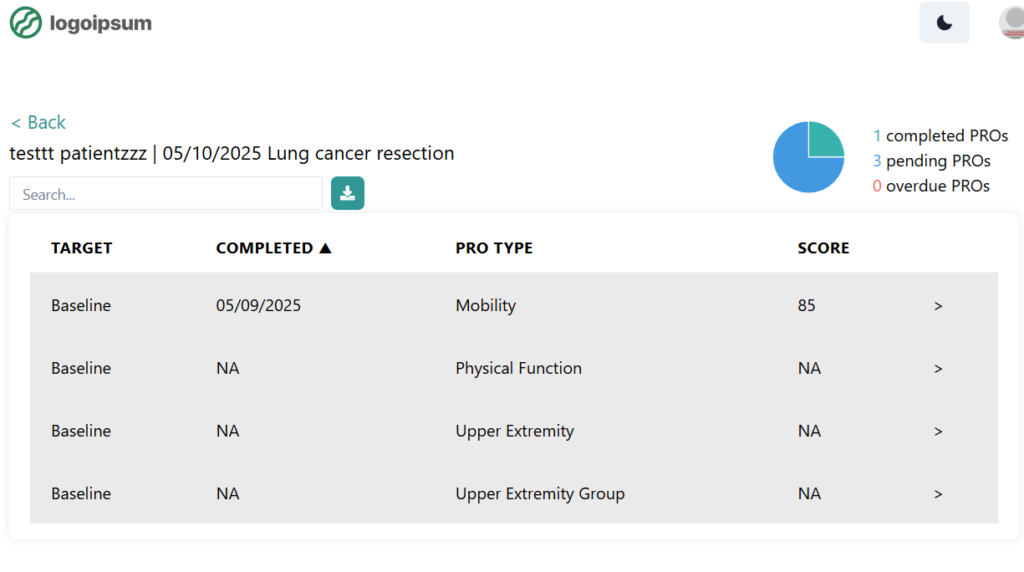Viewport: 1024px width, 572px height.
Task: Focus the Search input field
Action: coord(166,194)
